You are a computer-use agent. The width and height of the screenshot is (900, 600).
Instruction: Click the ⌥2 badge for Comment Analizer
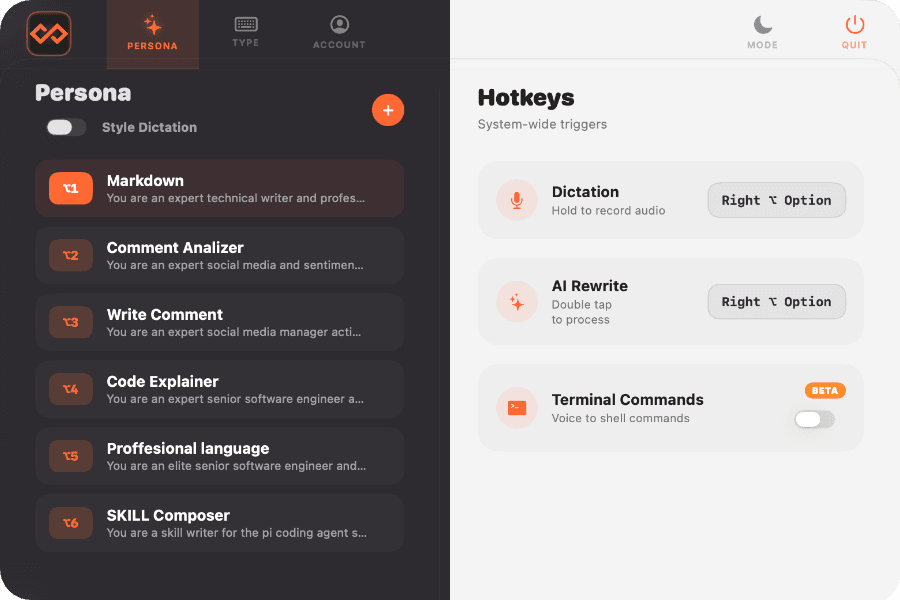pos(71,256)
